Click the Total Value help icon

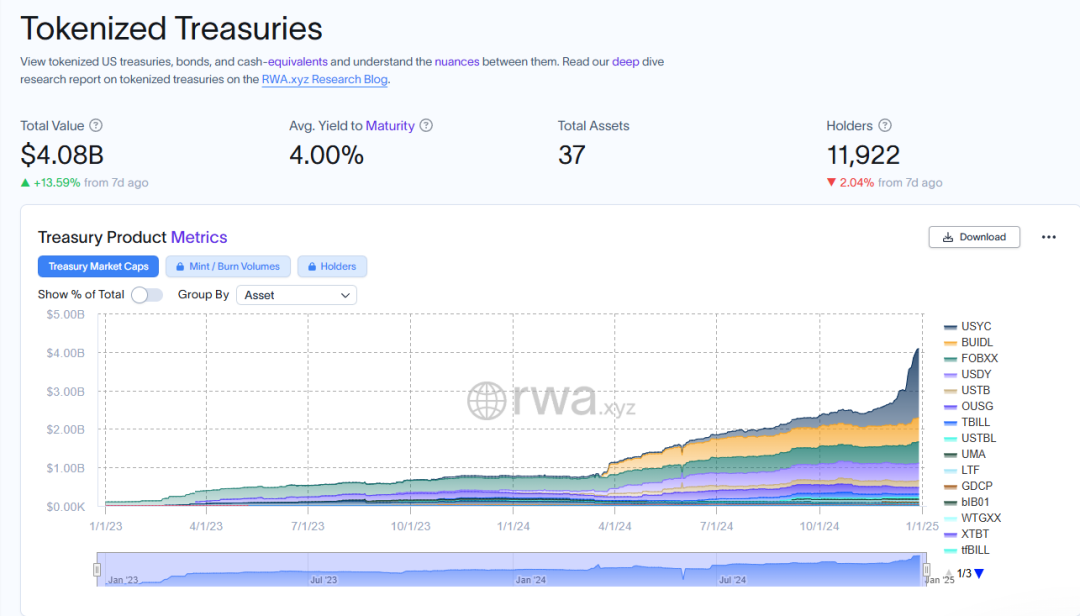[x=96, y=126]
